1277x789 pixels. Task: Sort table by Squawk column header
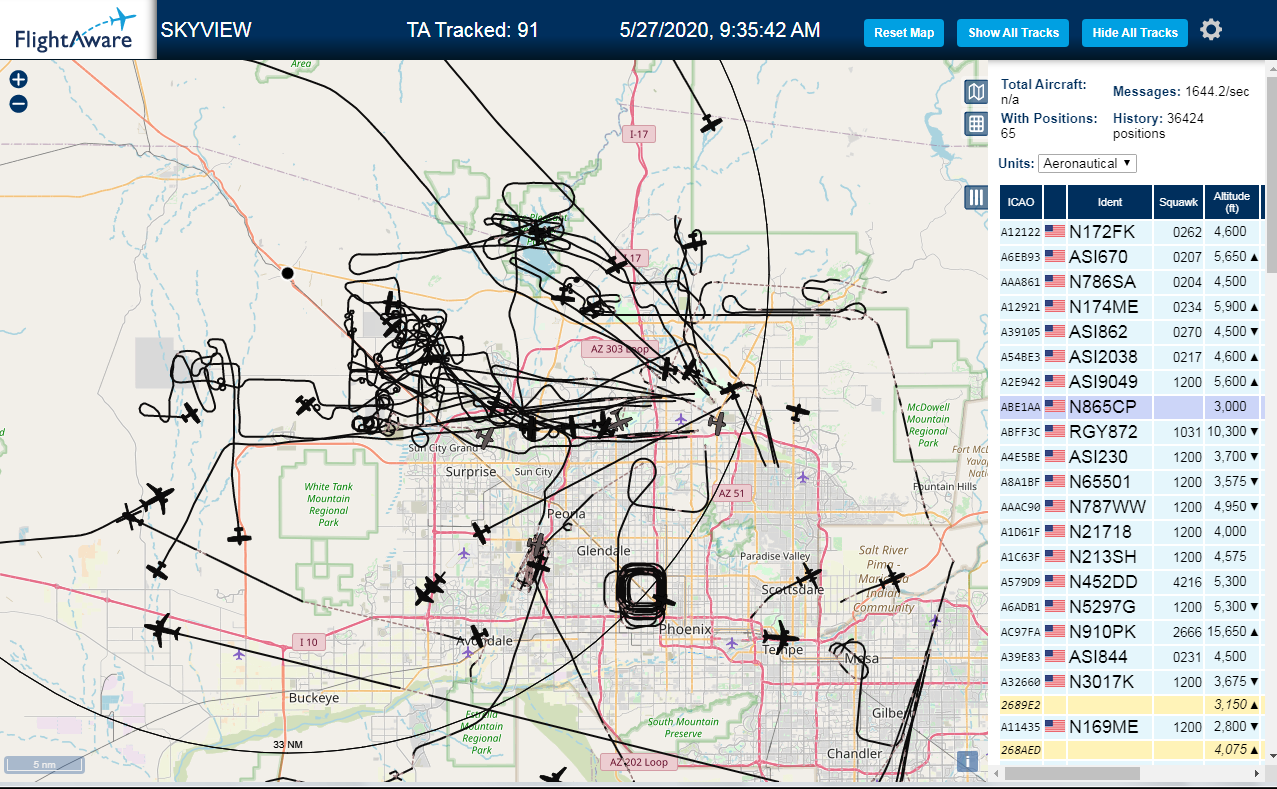click(x=1178, y=202)
